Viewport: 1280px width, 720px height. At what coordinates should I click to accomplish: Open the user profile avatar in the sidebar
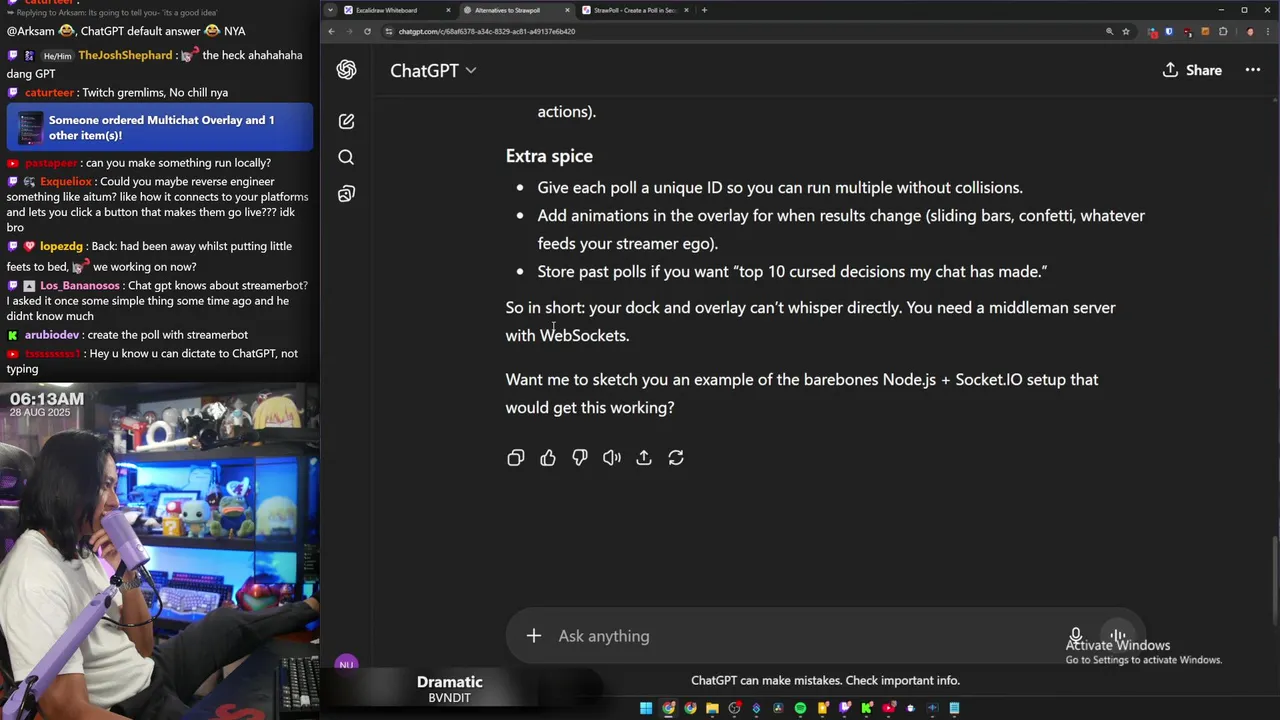coord(346,664)
